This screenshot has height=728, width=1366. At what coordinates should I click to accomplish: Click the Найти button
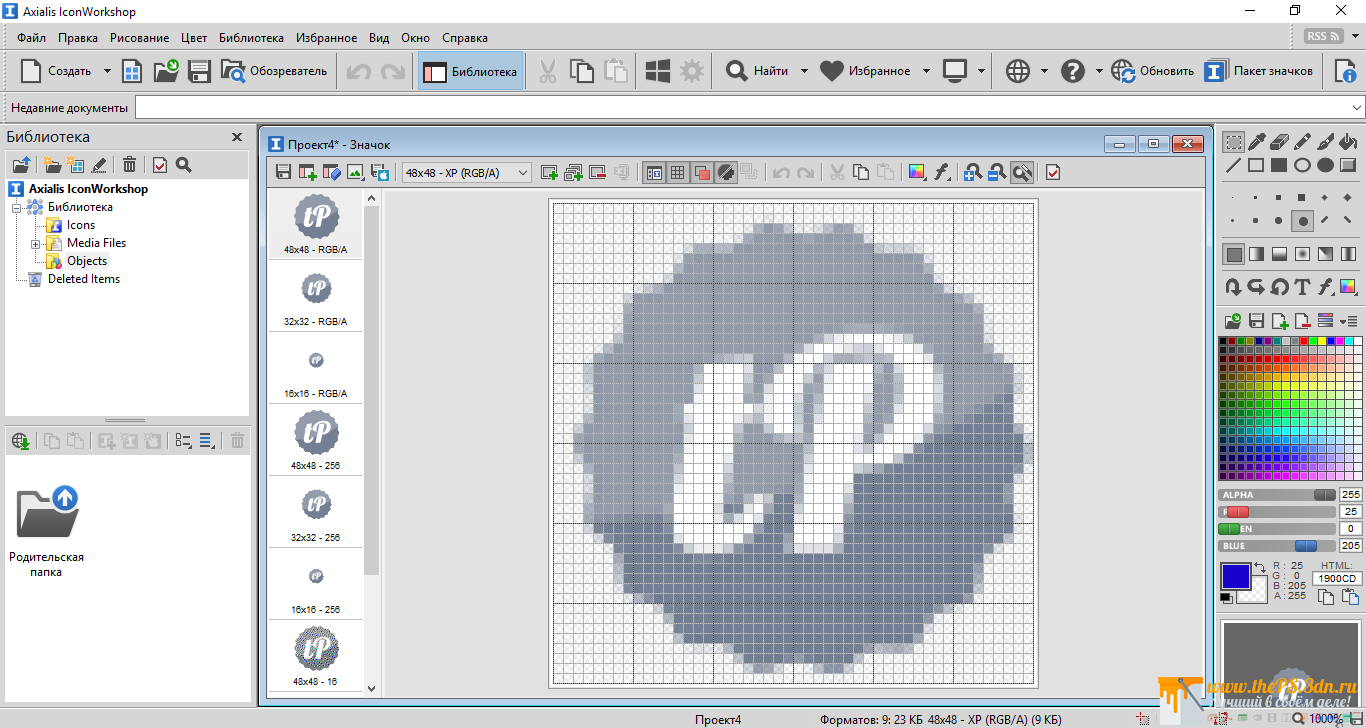[x=757, y=71]
